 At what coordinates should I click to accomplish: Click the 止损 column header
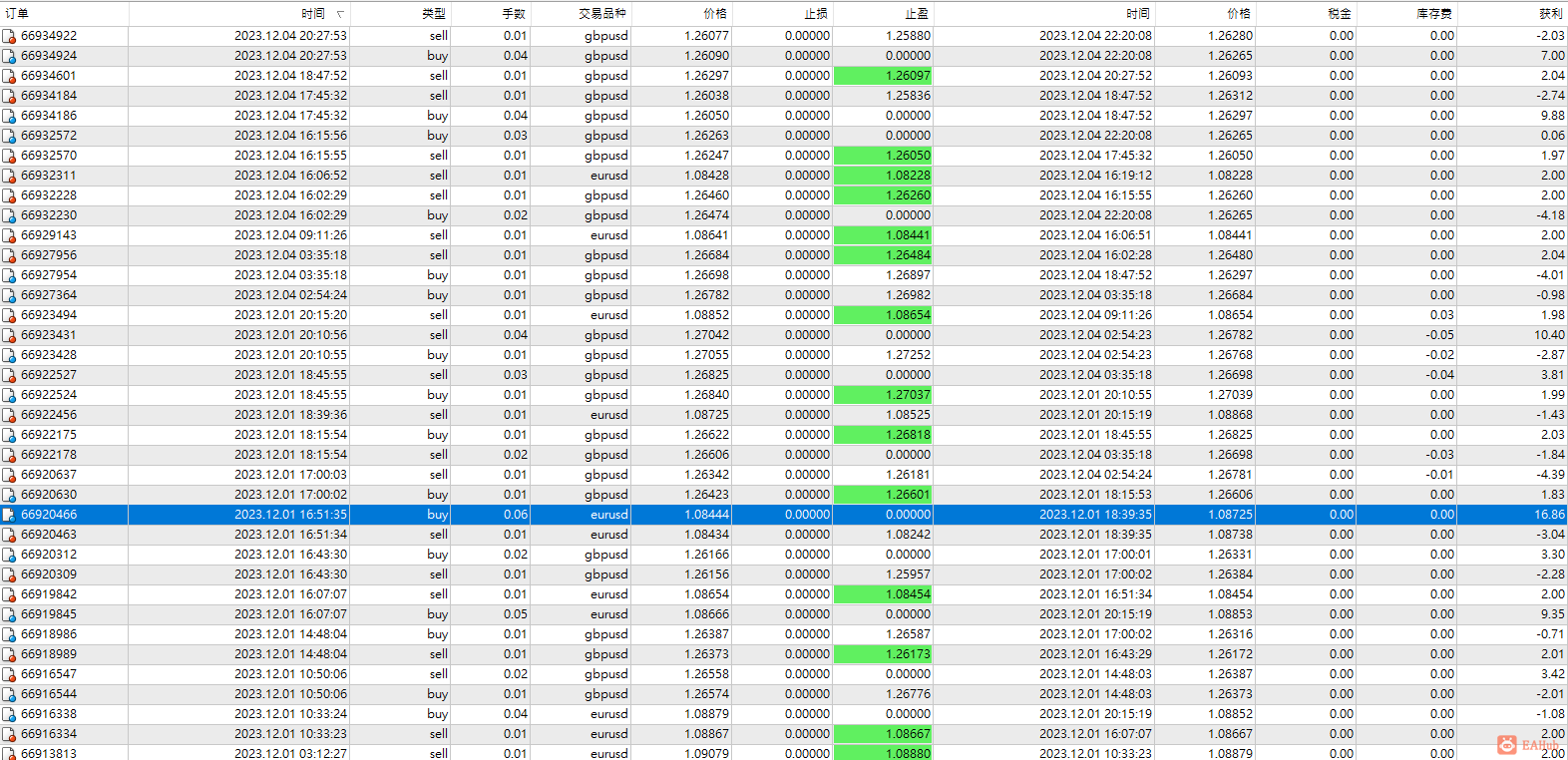(816, 14)
